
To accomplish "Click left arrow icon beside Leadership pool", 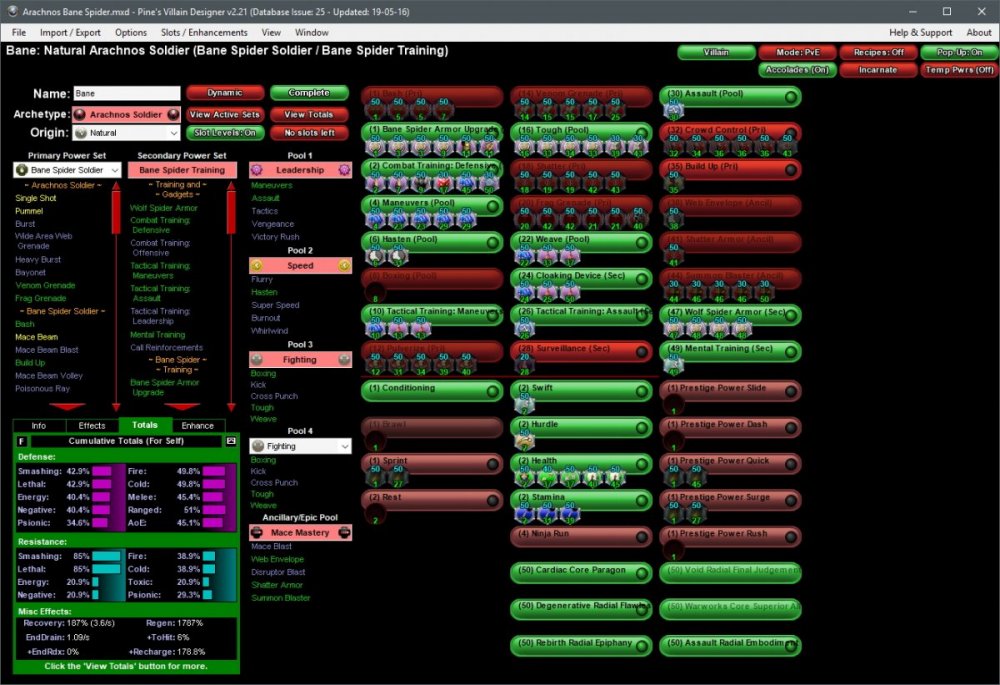I will tap(257, 170).
